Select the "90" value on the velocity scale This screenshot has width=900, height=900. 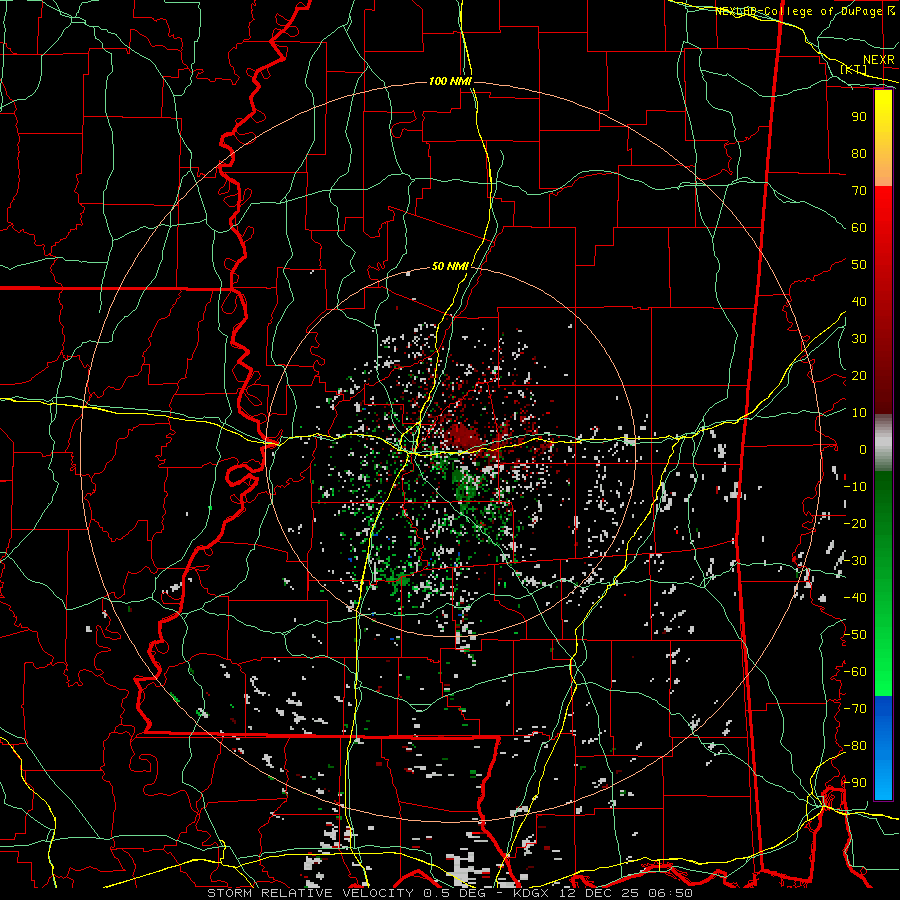pyautogui.click(x=859, y=117)
